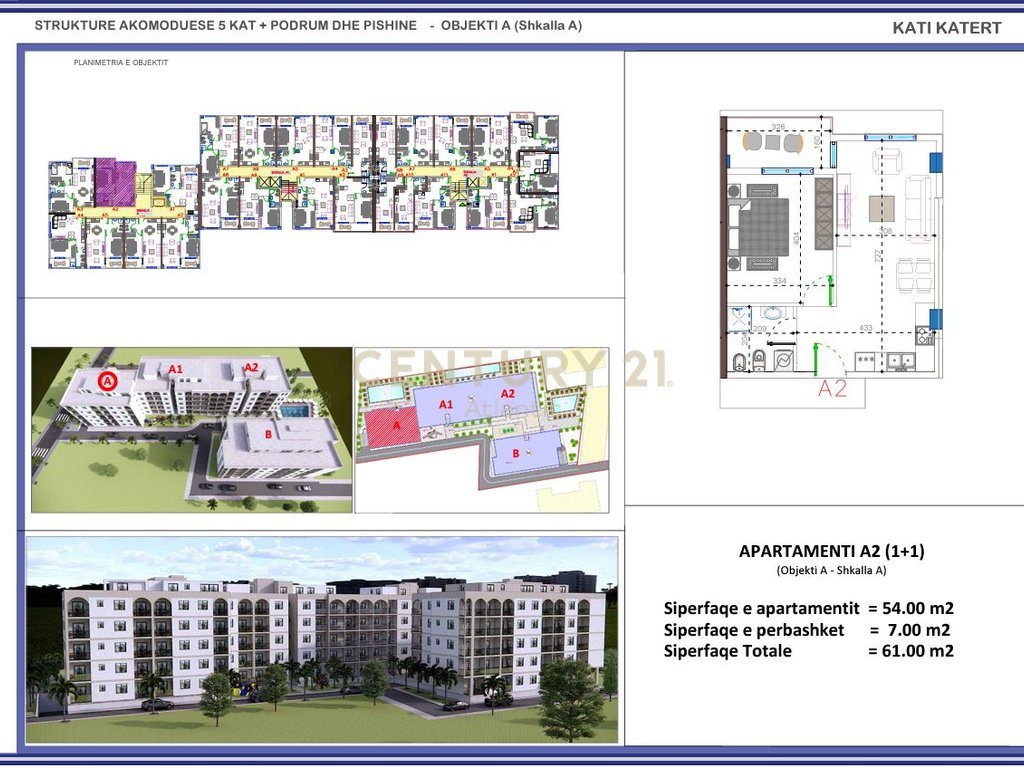1024x768 pixels.
Task: Click the 'Siperfaqe Totale' label
Action: pos(728,651)
